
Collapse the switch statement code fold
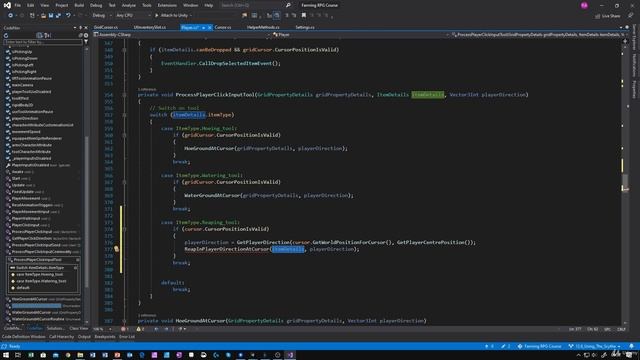pos(124,115)
